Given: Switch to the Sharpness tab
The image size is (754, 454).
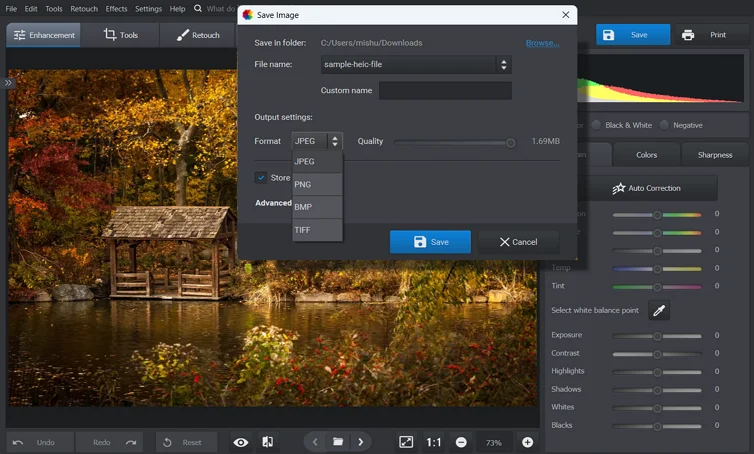Looking at the screenshot, I should pos(715,155).
